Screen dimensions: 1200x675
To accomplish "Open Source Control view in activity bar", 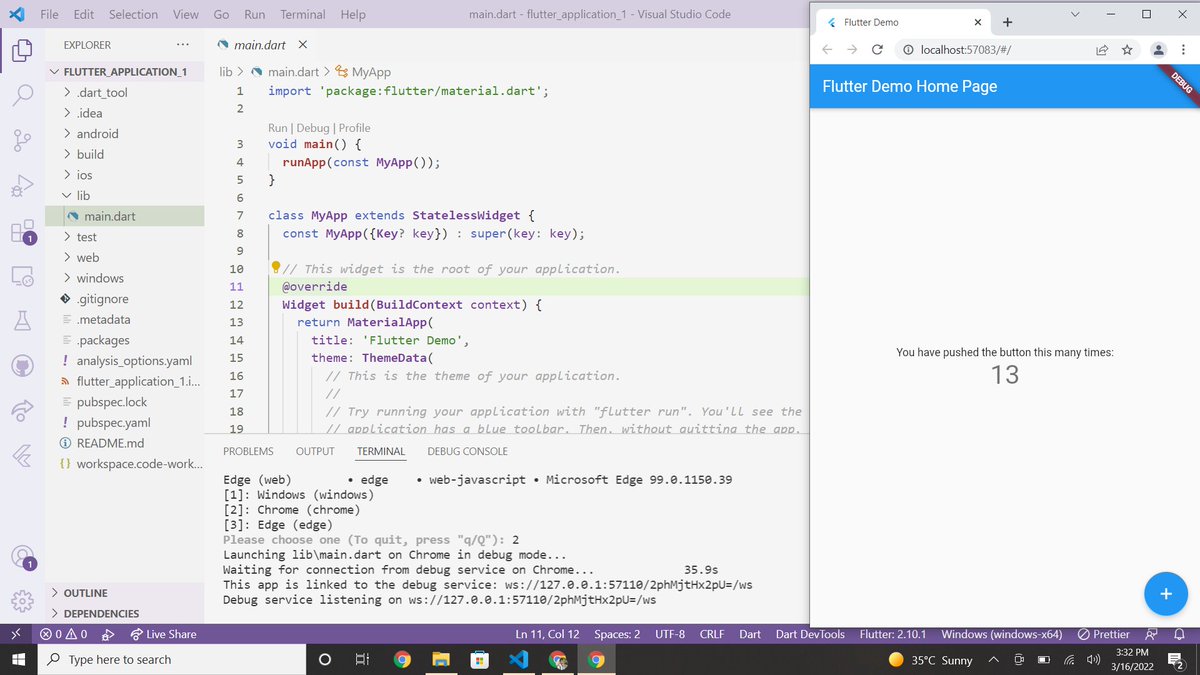I will click(22, 141).
